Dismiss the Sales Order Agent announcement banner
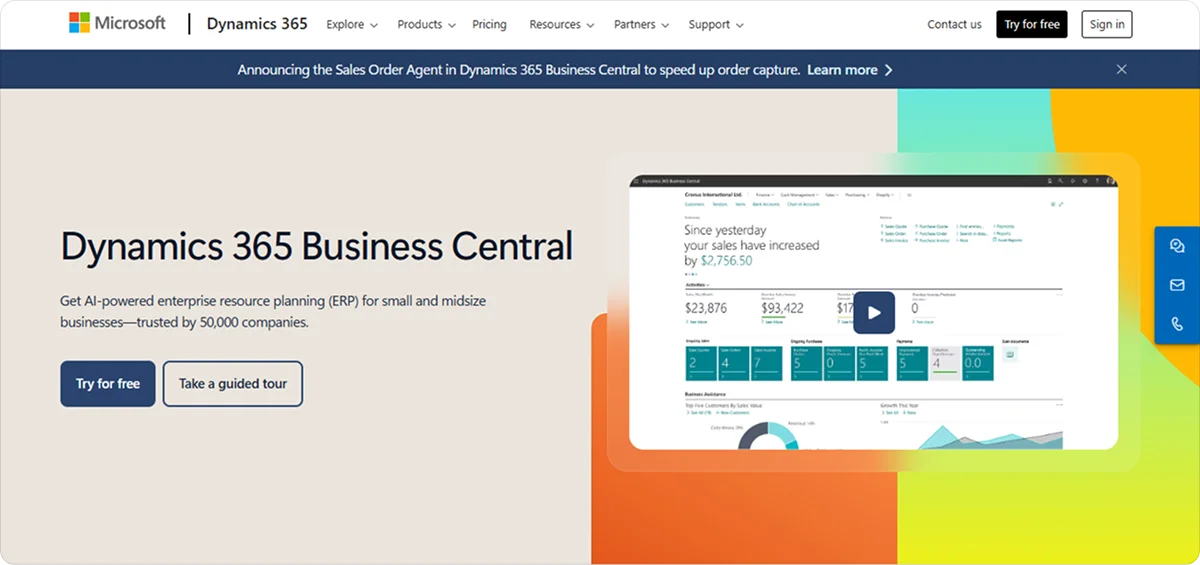Screen dimensions: 1200x565 pyautogui.click(x=1122, y=69)
